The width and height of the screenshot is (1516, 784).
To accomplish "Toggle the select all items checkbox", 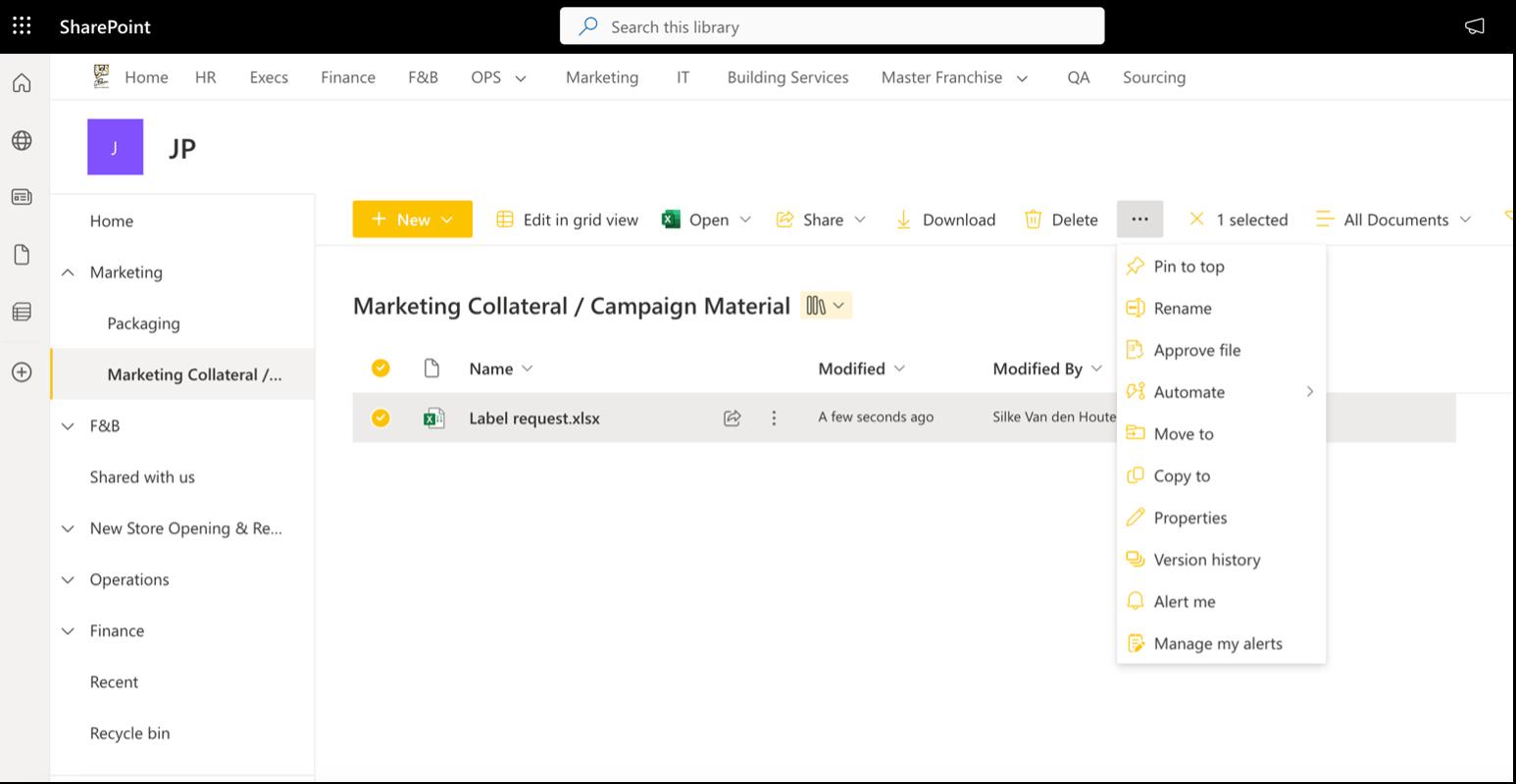I will [380, 368].
